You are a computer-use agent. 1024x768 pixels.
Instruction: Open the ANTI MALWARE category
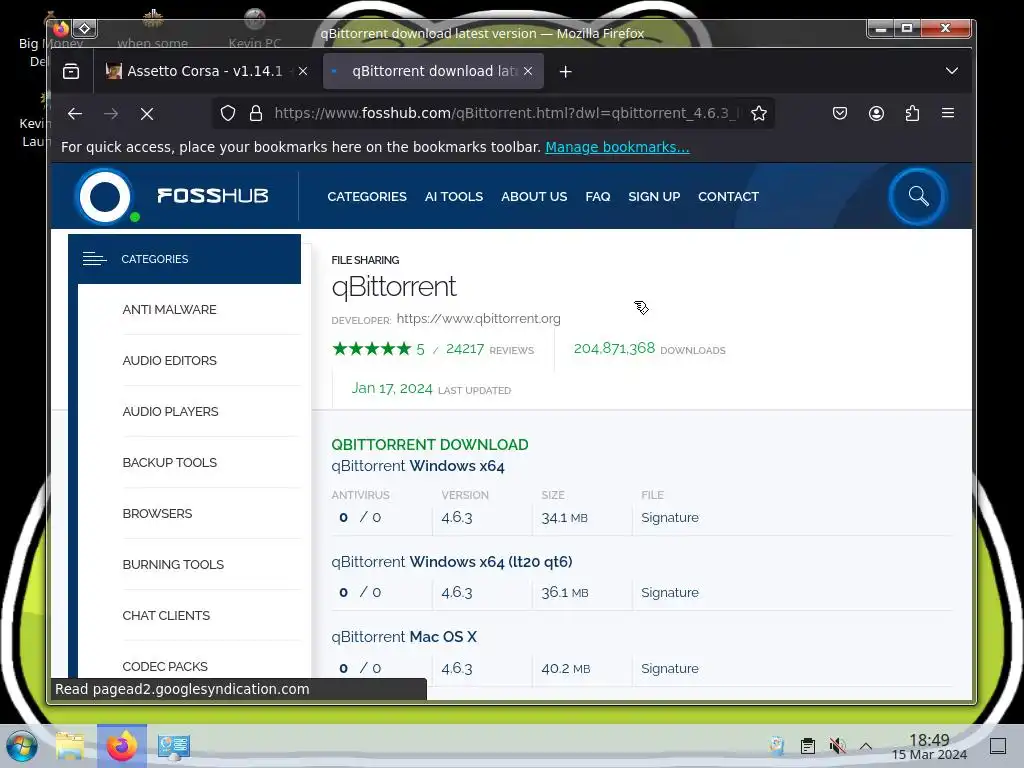coord(169,310)
